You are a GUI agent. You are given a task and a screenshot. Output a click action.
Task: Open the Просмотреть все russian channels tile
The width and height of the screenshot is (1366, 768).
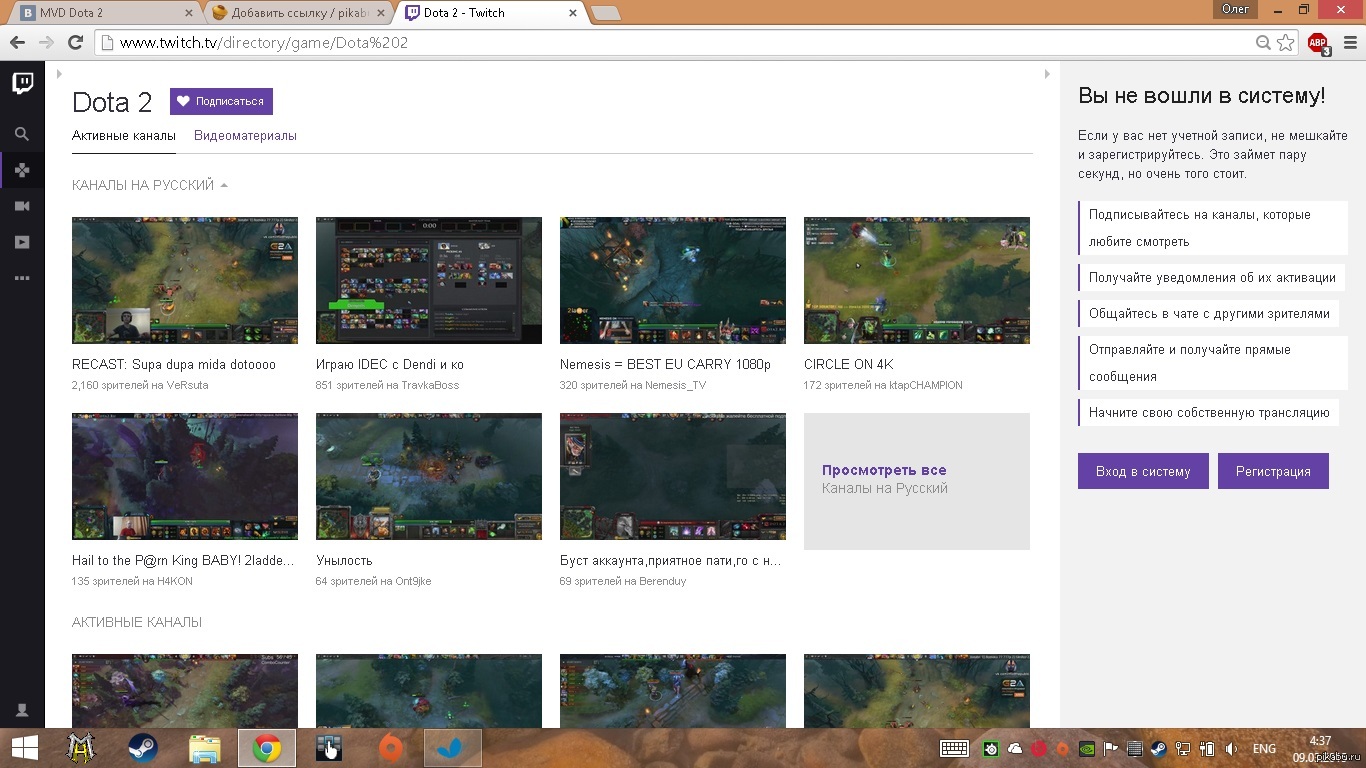point(917,481)
